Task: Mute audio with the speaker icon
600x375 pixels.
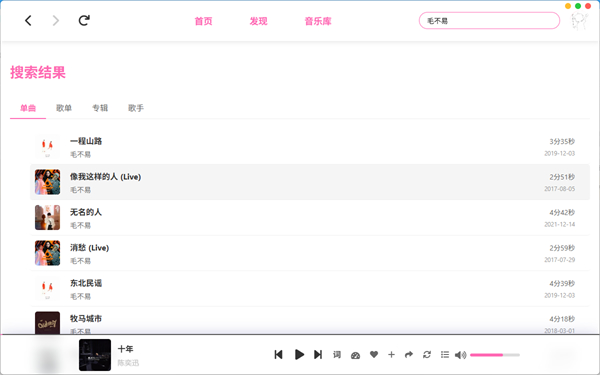Action: pyautogui.click(x=460, y=355)
